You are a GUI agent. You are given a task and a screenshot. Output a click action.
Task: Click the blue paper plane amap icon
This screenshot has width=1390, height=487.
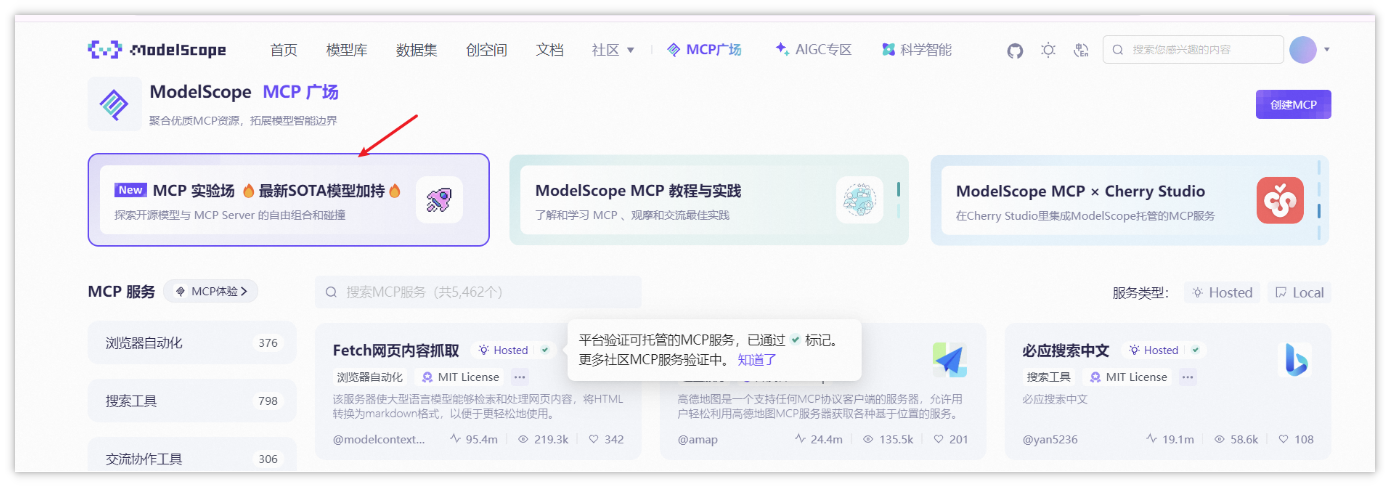[949, 360]
